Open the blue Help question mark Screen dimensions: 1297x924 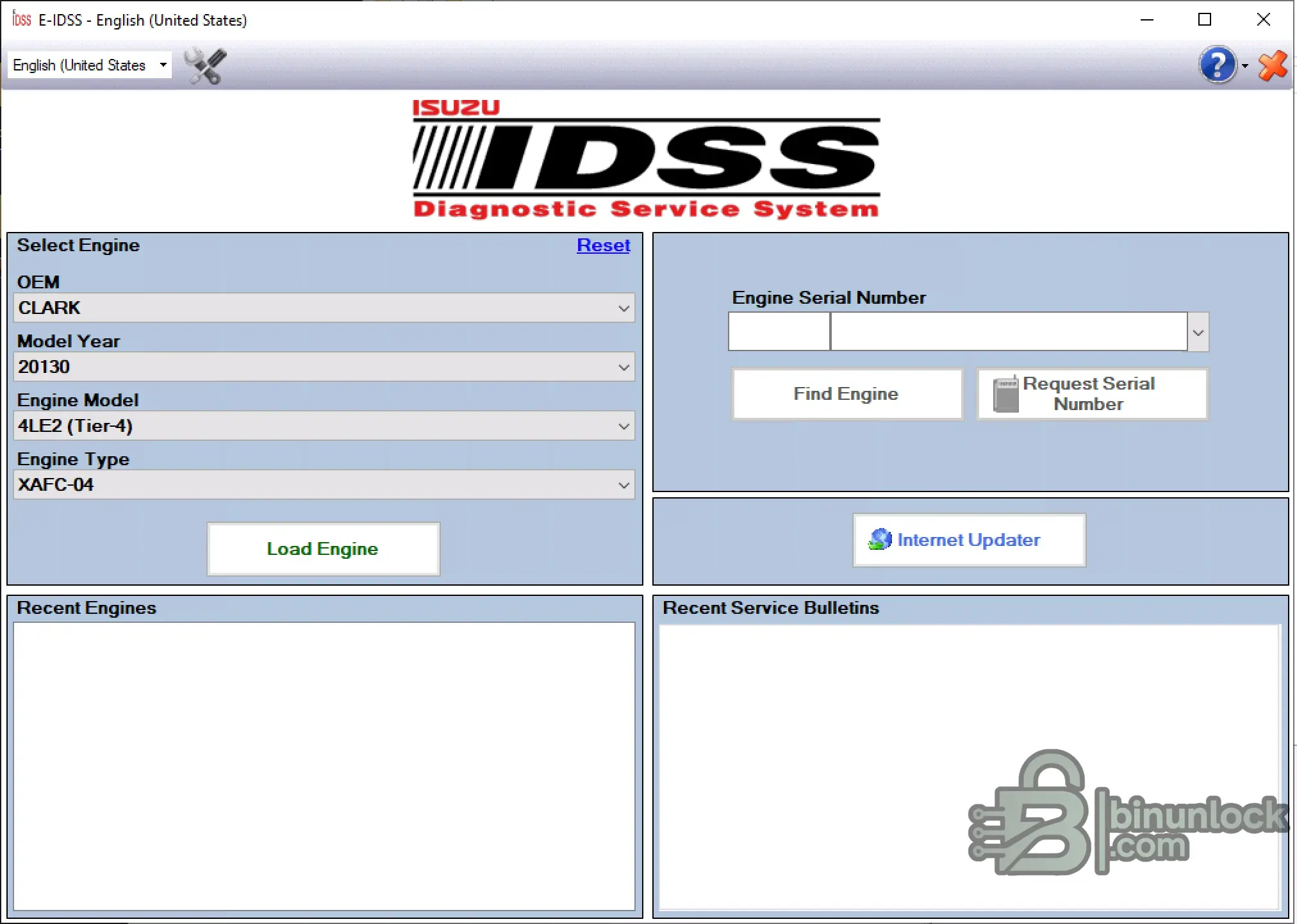pos(1218,65)
